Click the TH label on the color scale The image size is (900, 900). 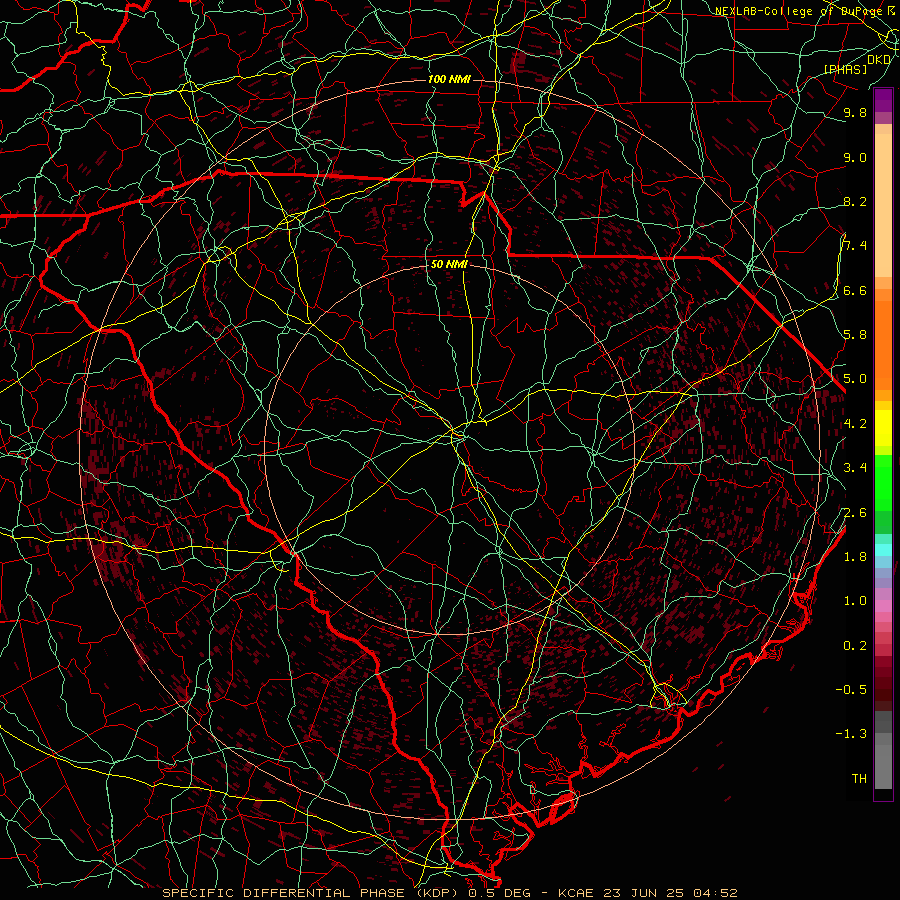tap(859, 779)
